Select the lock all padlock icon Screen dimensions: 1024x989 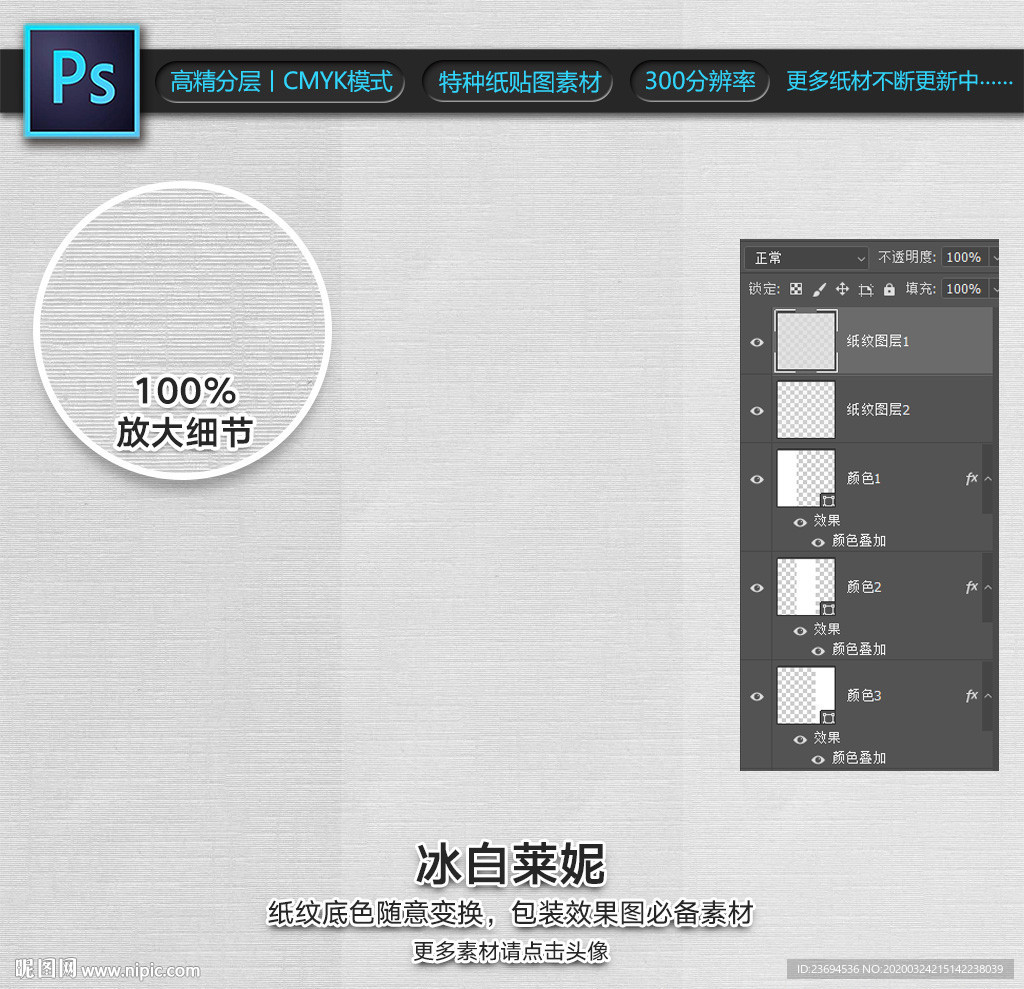coord(889,289)
